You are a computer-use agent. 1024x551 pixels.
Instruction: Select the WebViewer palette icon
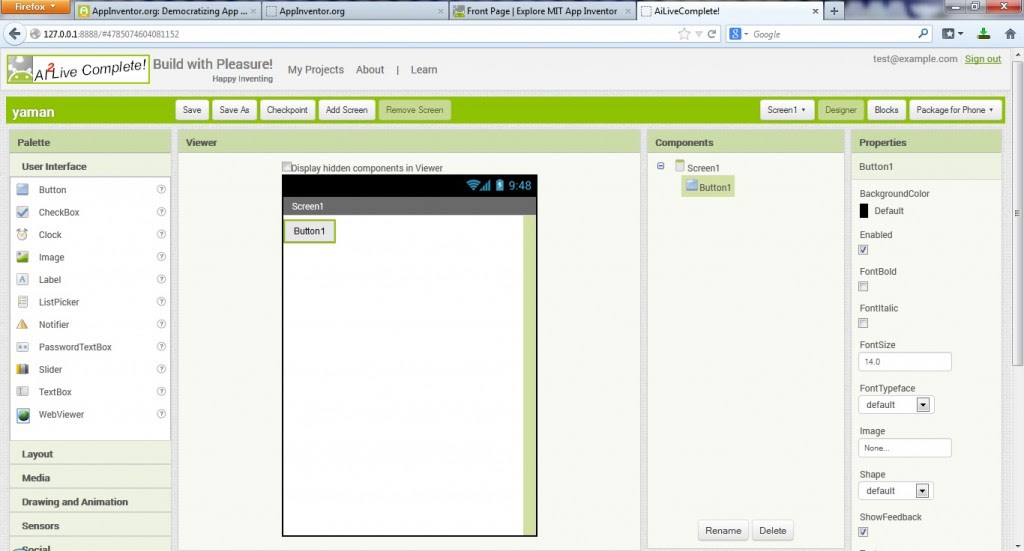point(23,415)
